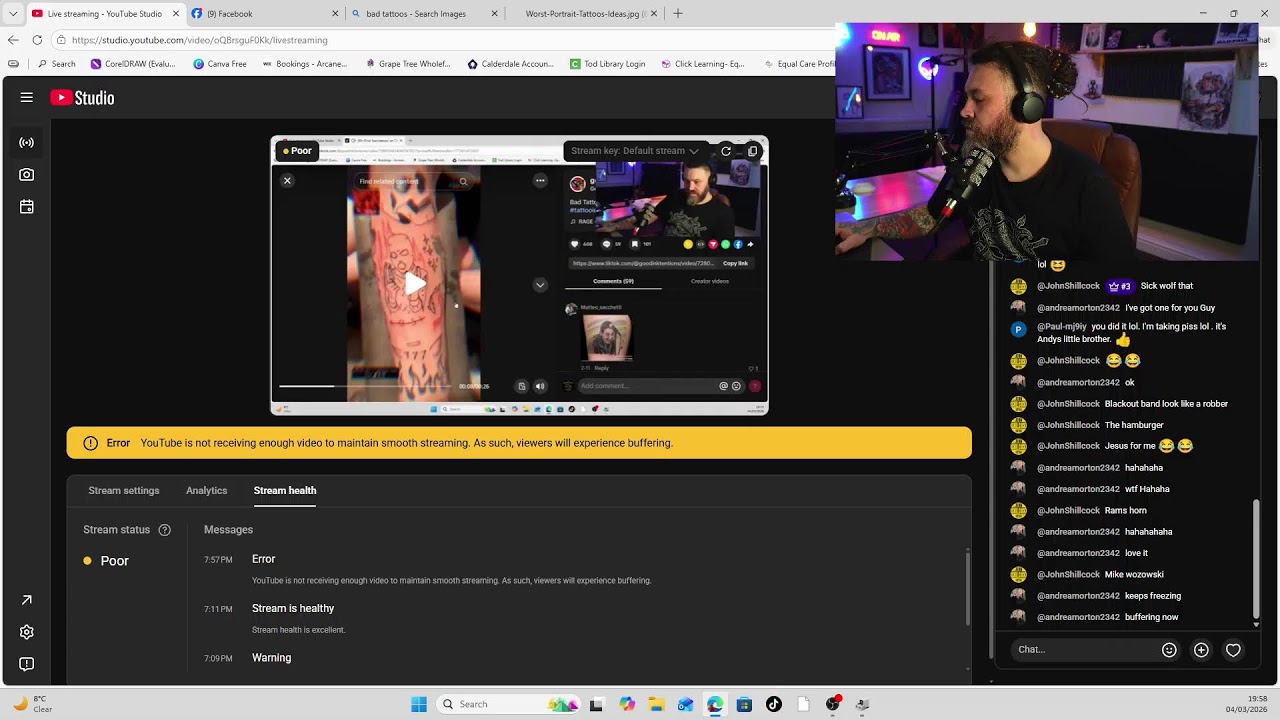
Task: Open the Bookings - Arcane bookmark
Action: [x=305, y=64]
